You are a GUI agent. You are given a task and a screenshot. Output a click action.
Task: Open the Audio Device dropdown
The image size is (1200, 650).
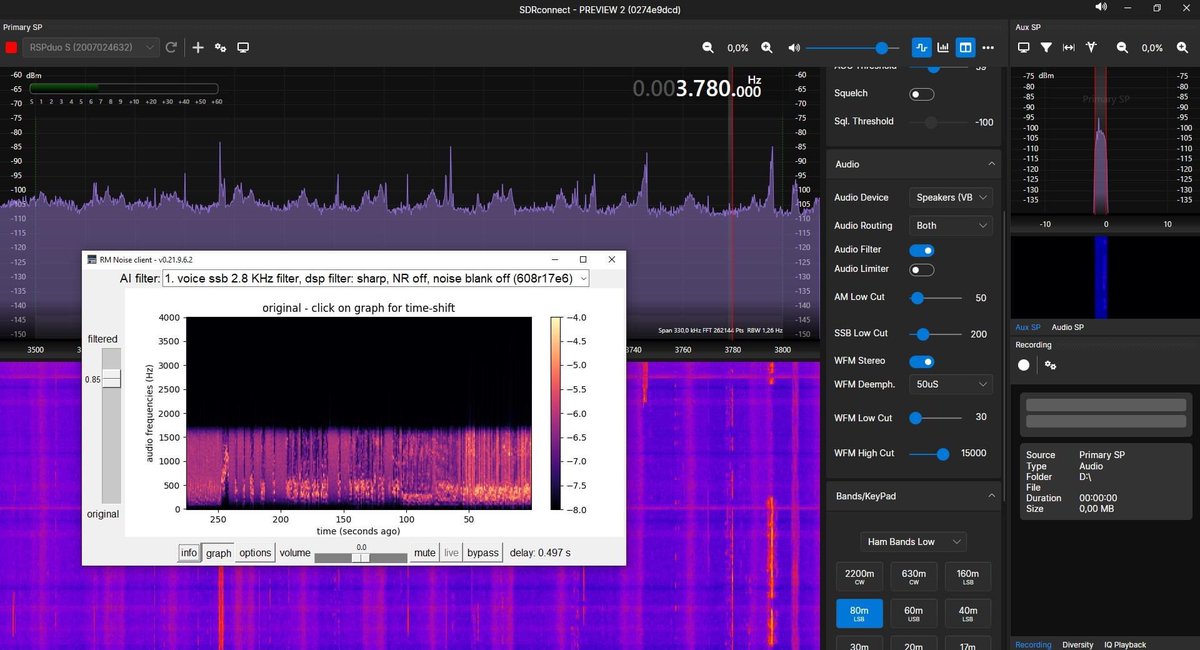click(x=950, y=197)
